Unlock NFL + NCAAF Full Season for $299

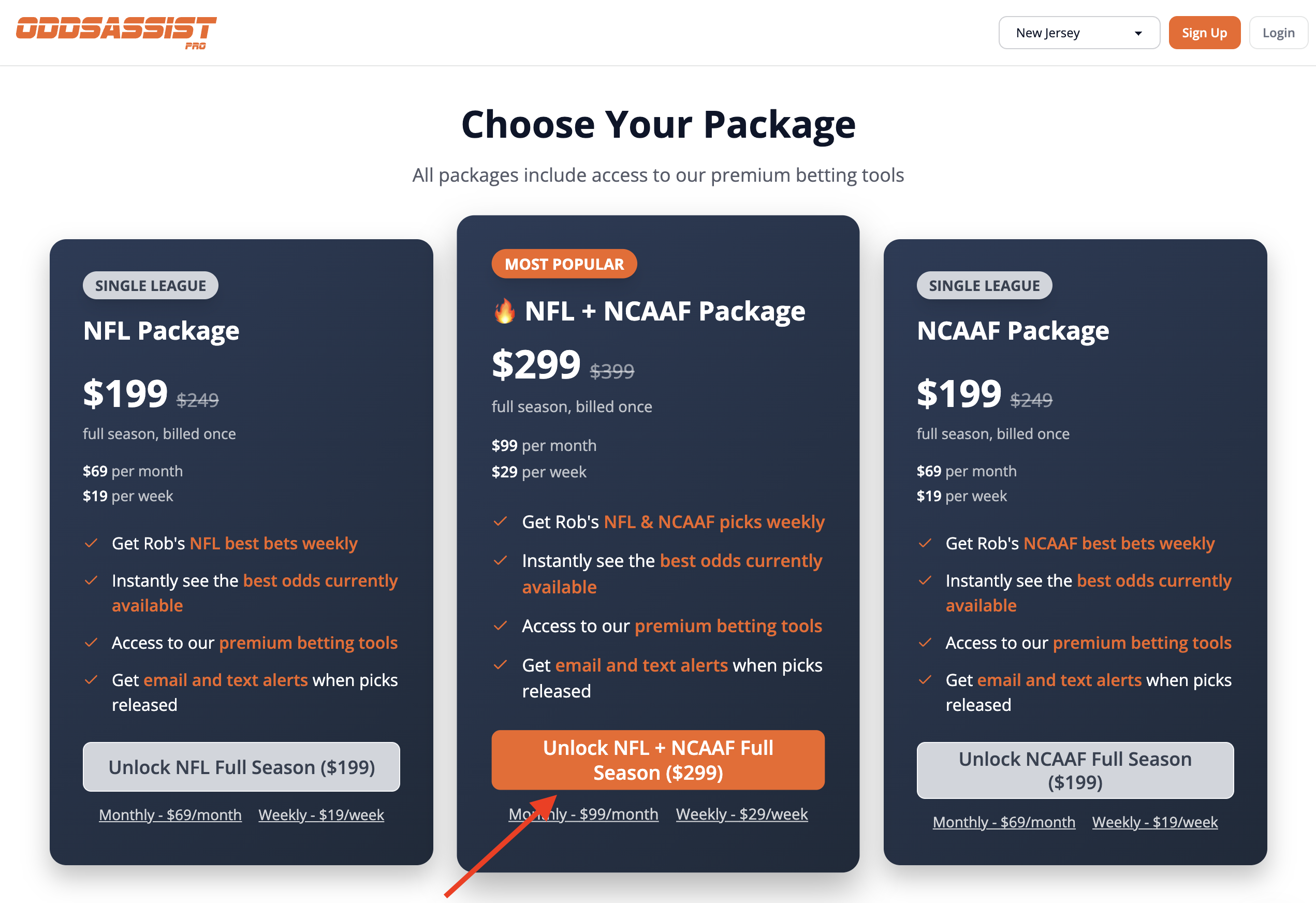[658, 760]
